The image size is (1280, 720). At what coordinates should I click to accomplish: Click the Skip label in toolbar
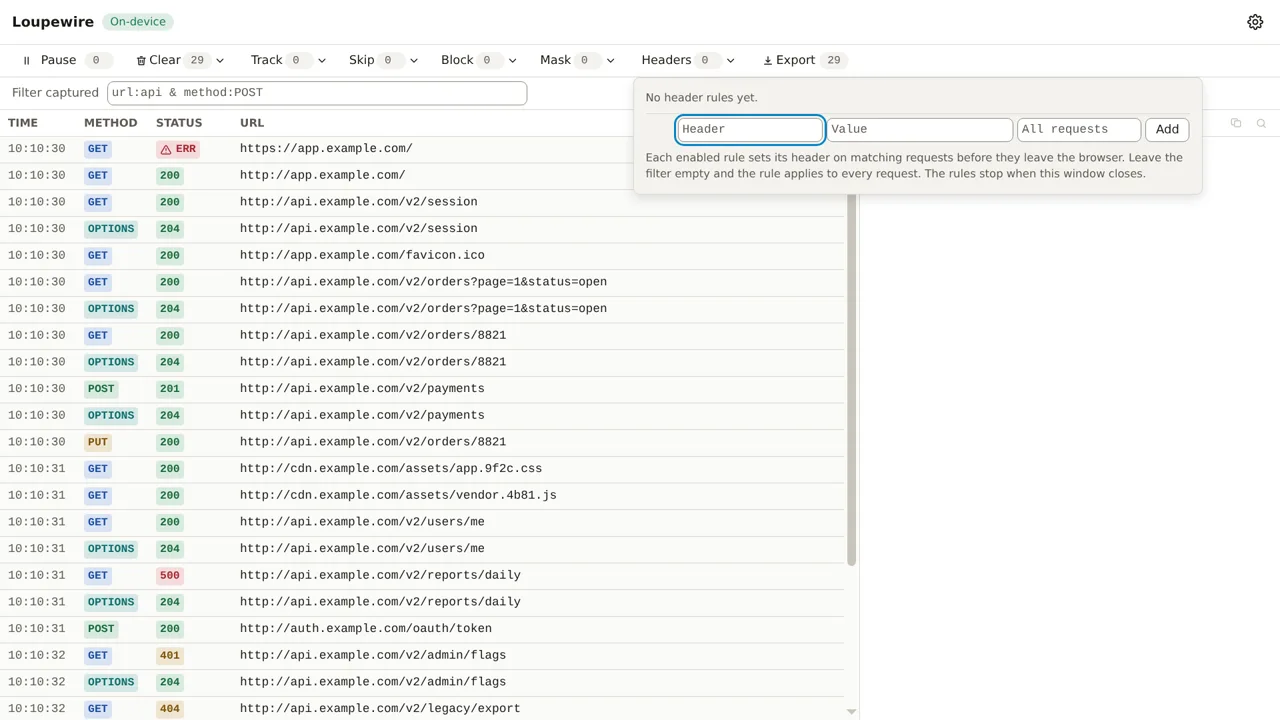tap(361, 60)
